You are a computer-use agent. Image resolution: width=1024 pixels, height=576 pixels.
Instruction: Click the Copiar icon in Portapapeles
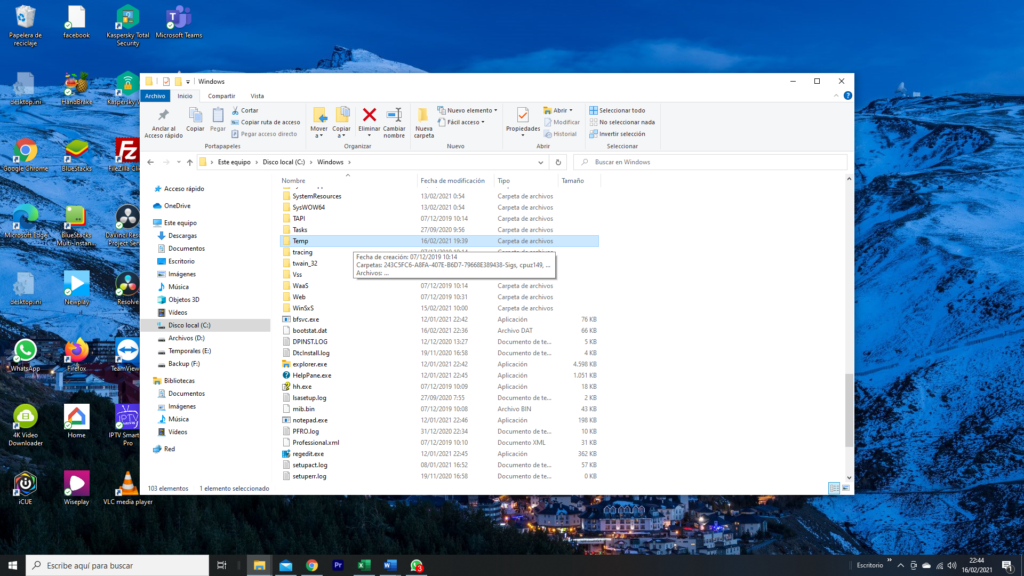pos(195,116)
